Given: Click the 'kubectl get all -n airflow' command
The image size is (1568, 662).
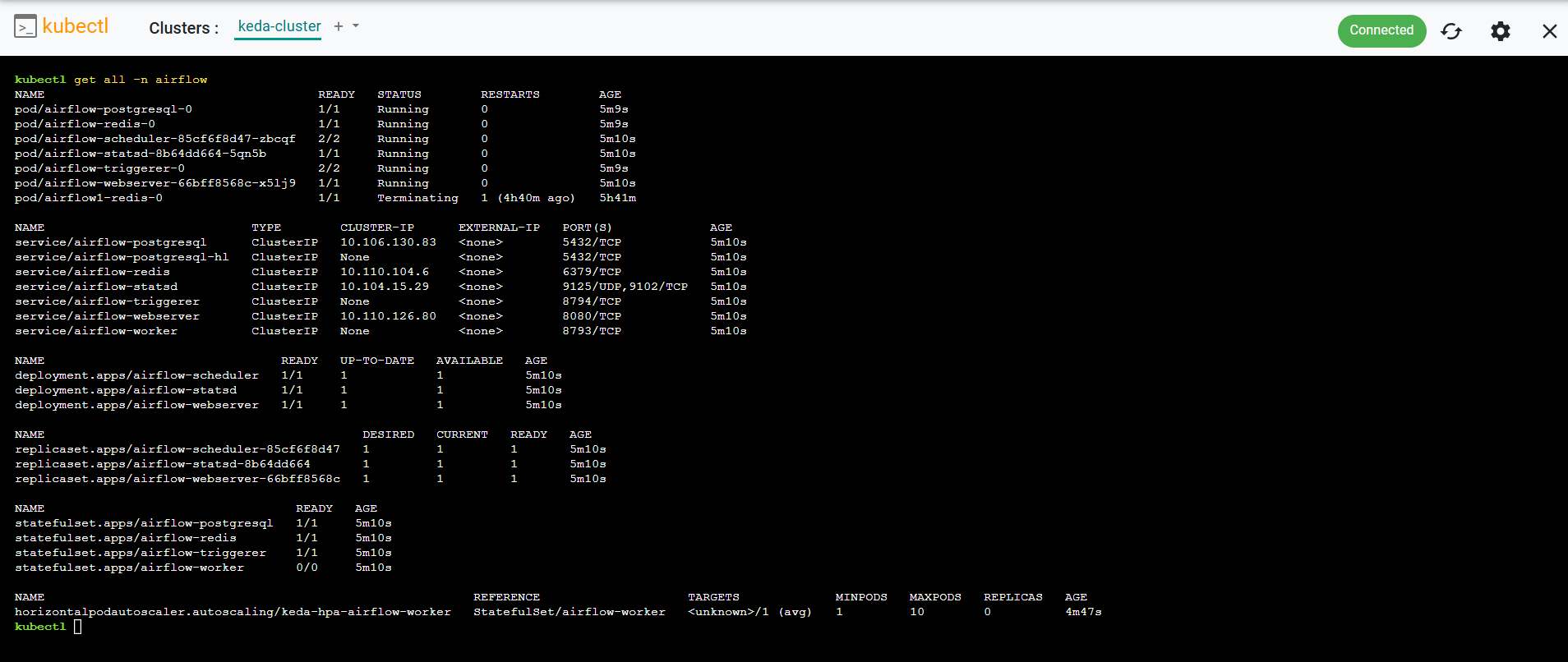Looking at the screenshot, I should click(x=111, y=80).
